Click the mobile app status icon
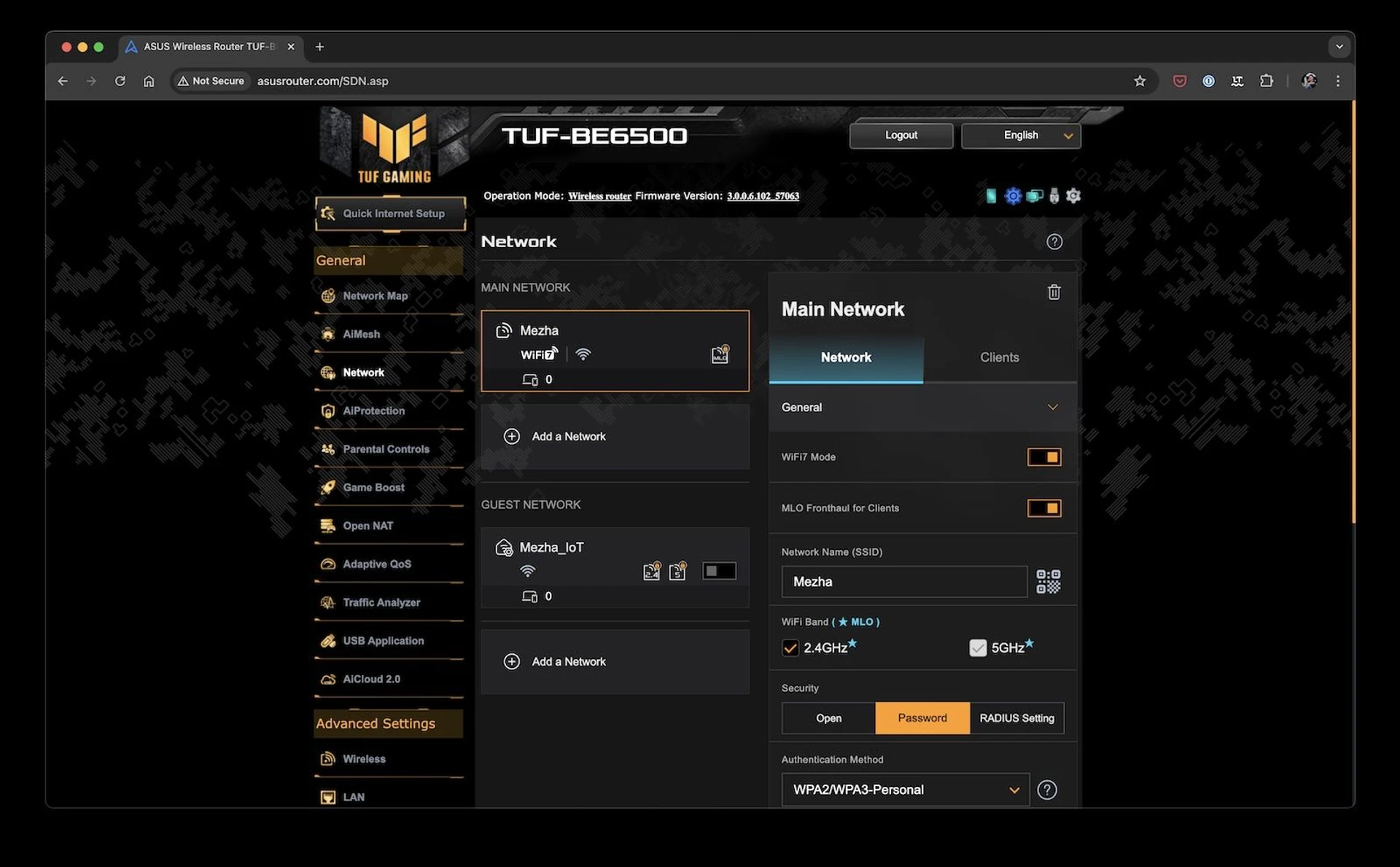This screenshot has width=1400, height=867. (991, 195)
